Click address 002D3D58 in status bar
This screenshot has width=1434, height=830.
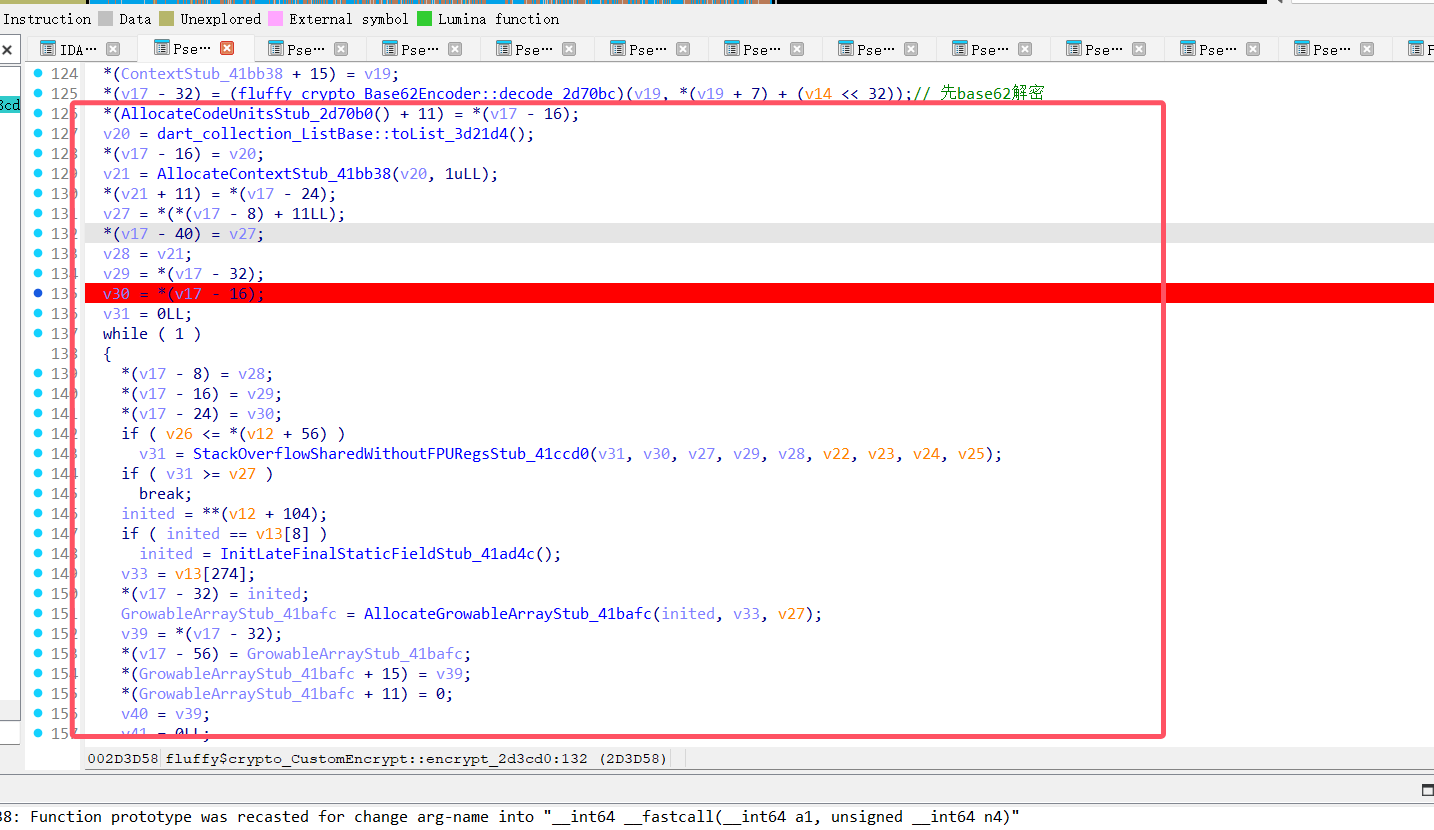point(122,759)
